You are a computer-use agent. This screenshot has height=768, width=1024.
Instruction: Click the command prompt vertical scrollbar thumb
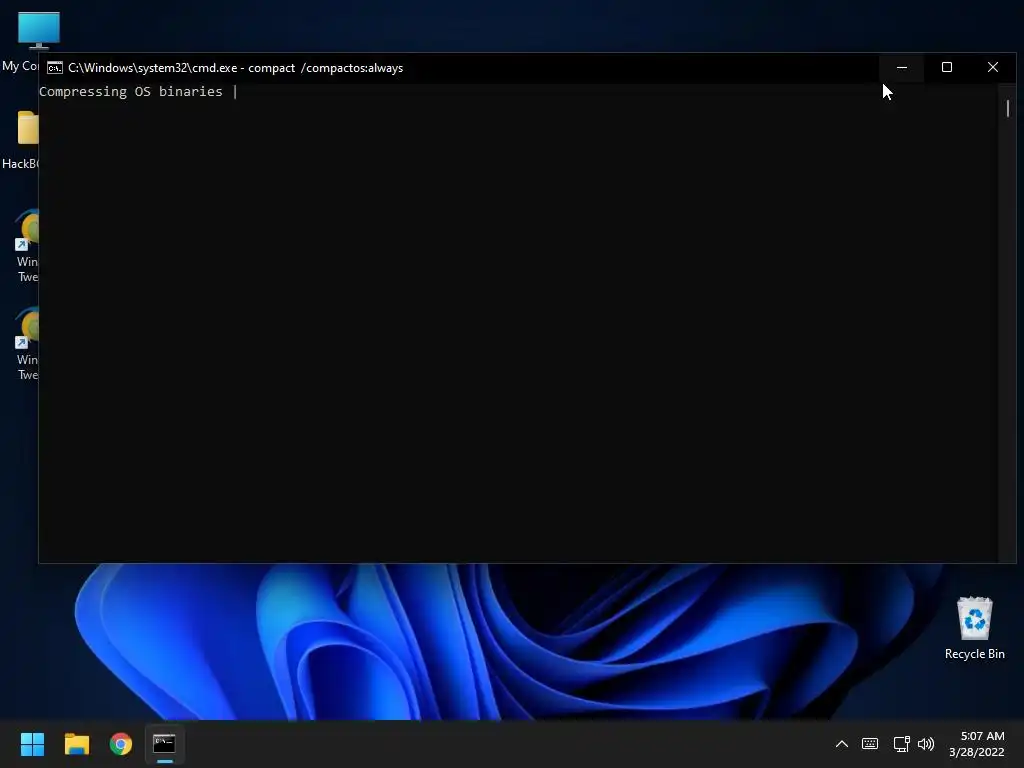[1008, 108]
